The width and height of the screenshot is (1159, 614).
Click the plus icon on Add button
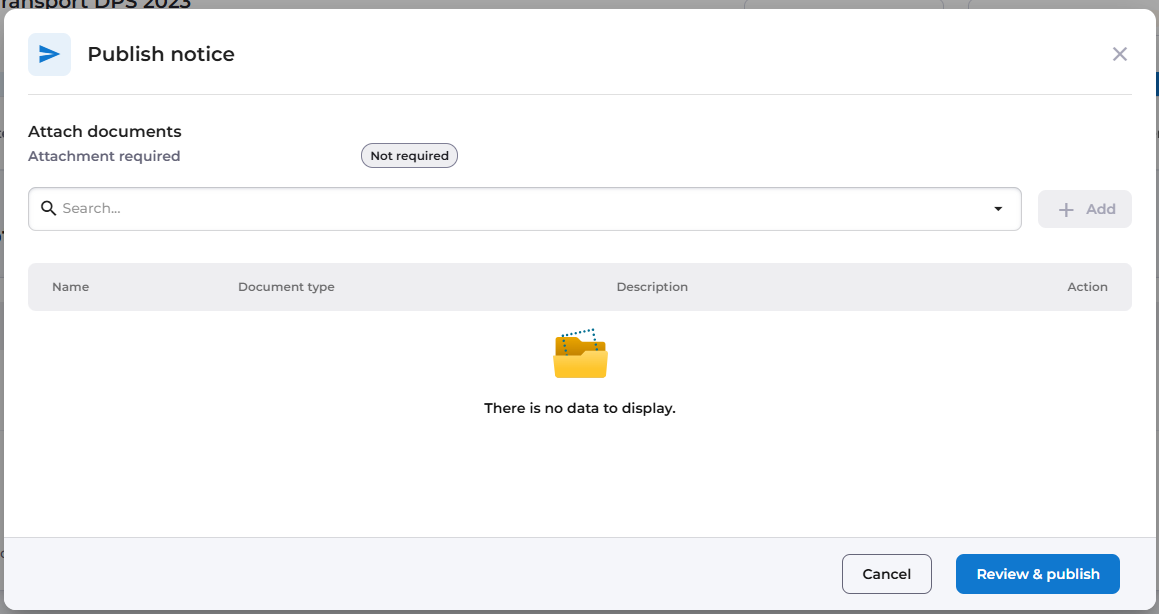click(x=1065, y=210)
